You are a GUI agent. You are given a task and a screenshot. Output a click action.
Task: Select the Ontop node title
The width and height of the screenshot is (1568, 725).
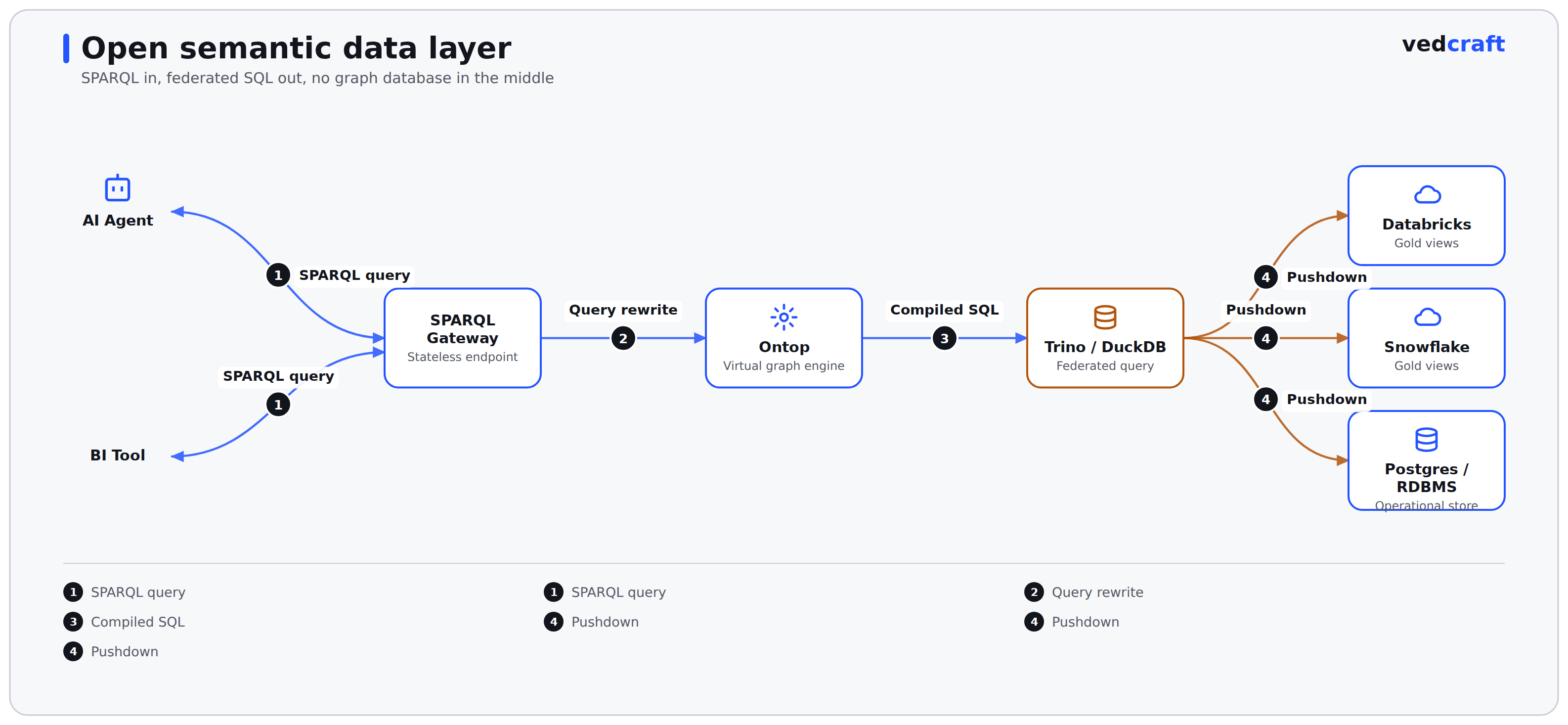coord(784,347)
